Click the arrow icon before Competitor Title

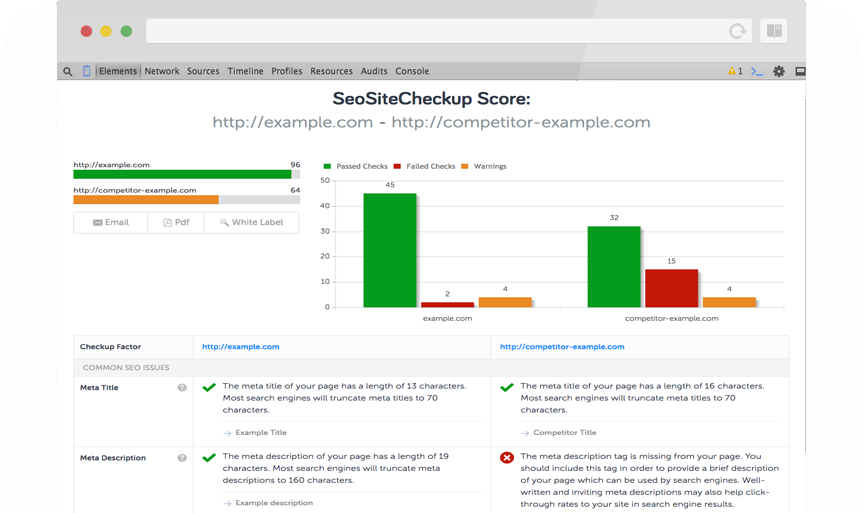[x=525, y=433]
